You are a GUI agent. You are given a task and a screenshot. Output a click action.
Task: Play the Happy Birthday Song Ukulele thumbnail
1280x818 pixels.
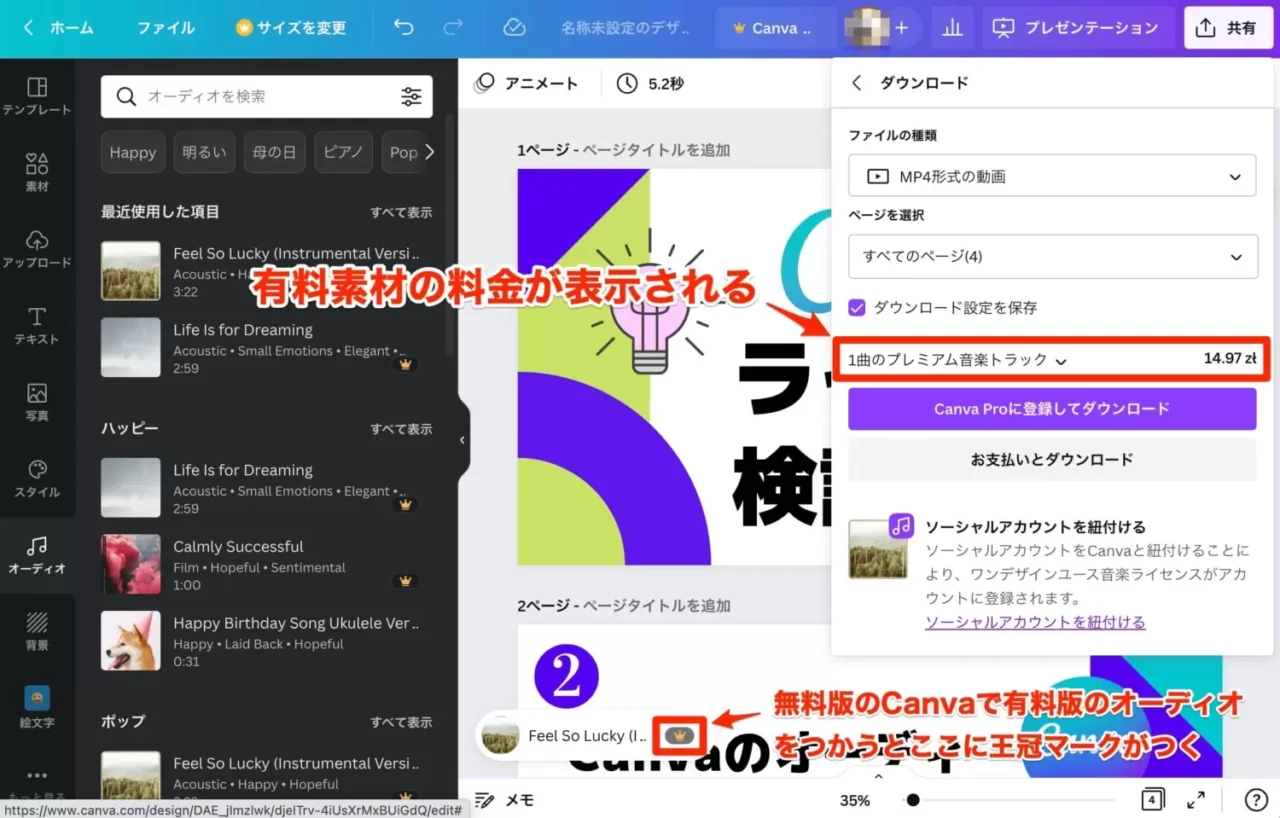click(131, 641)
